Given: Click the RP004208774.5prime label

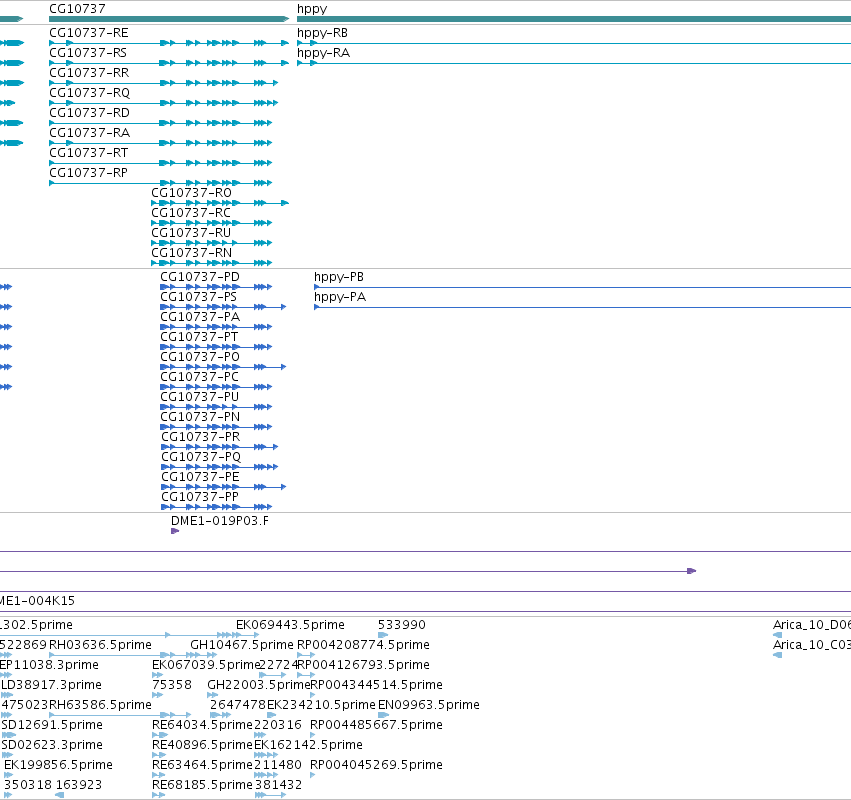Looking at the screenshot, I should (363, 645).
